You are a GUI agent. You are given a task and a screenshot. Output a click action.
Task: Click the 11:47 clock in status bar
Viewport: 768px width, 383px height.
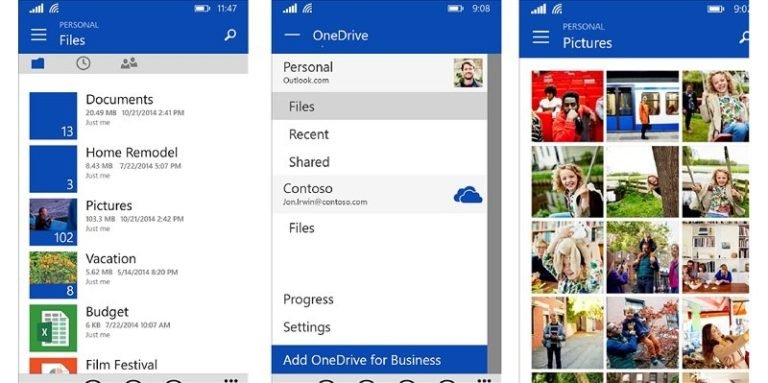(227, 8)
